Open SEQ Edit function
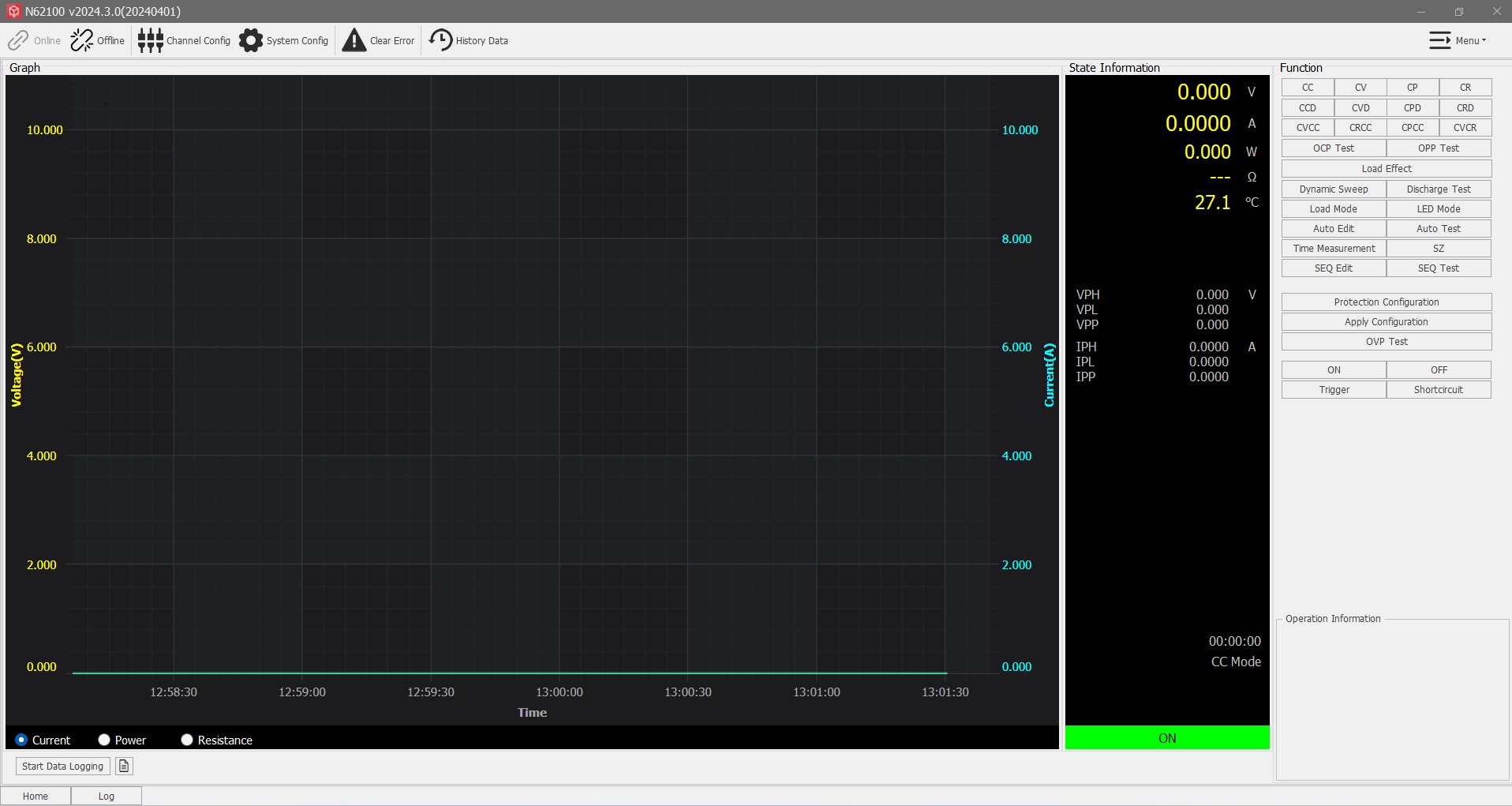Screen dimensions: 1512x806 [1334, 268]
